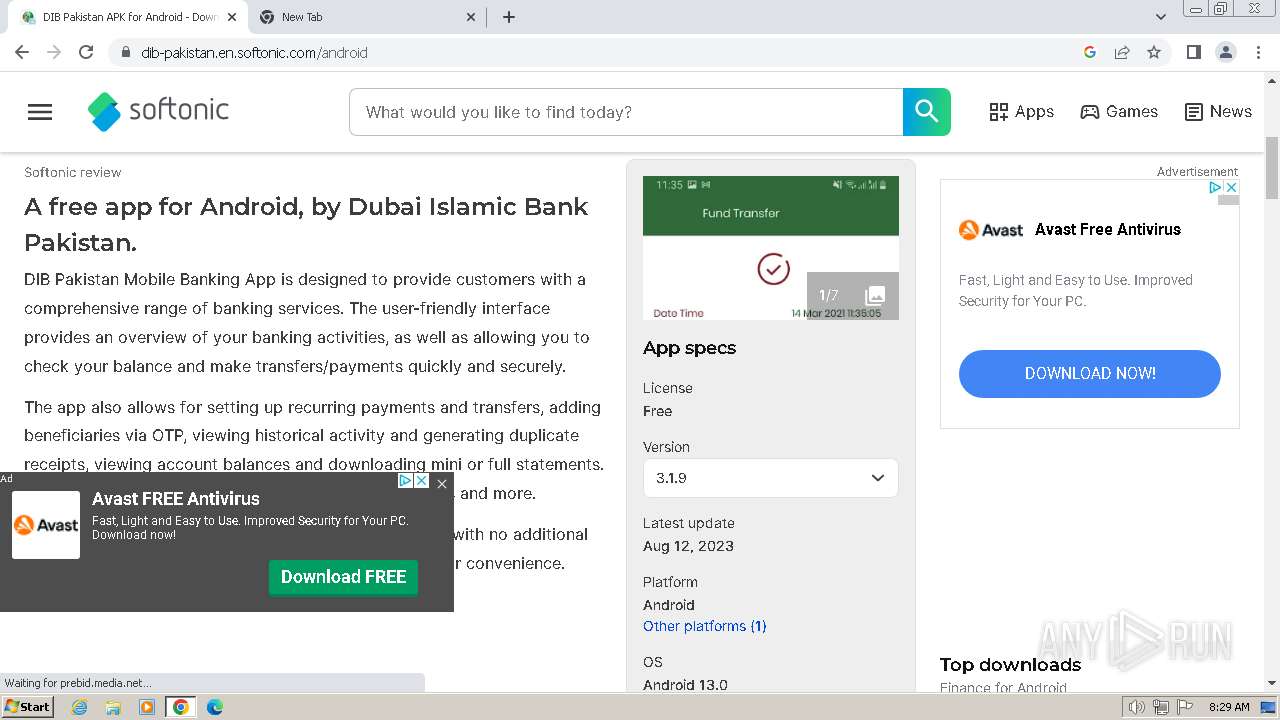Click the volume icon in system tray
Viewport: 1280px width, 720px height.
[x=1137, y=707]
